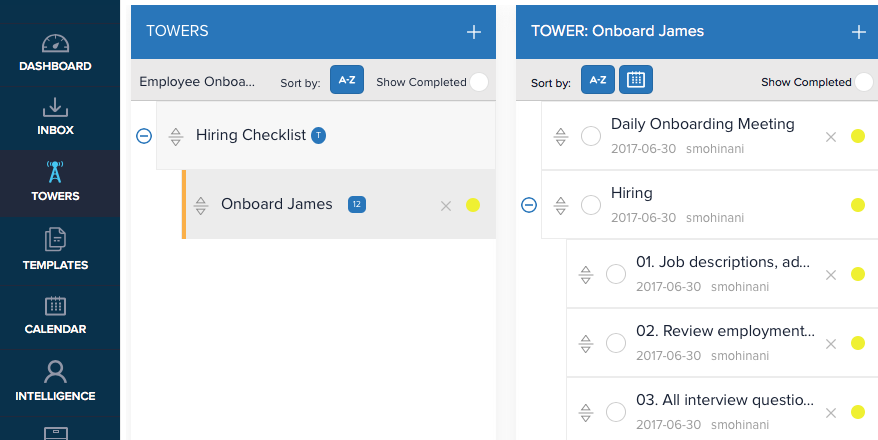
Task: Select the Onboard James tower
Action: pos(277,204)
